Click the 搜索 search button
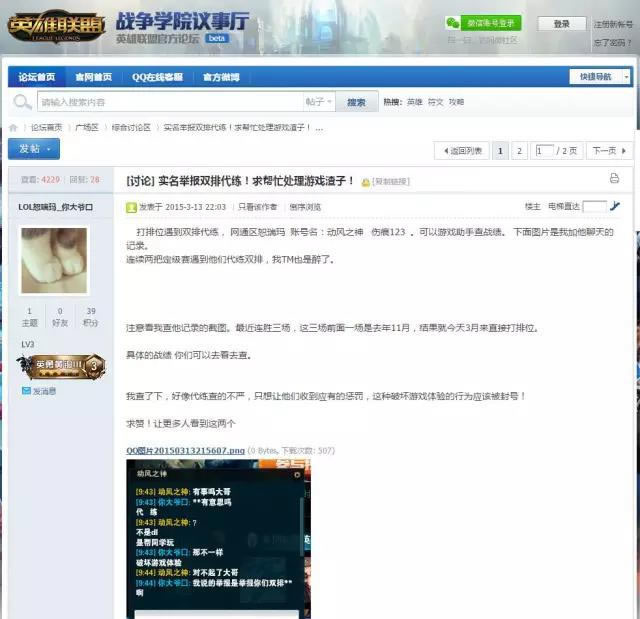This screenshot has height=619, width=640. [356, 102]
